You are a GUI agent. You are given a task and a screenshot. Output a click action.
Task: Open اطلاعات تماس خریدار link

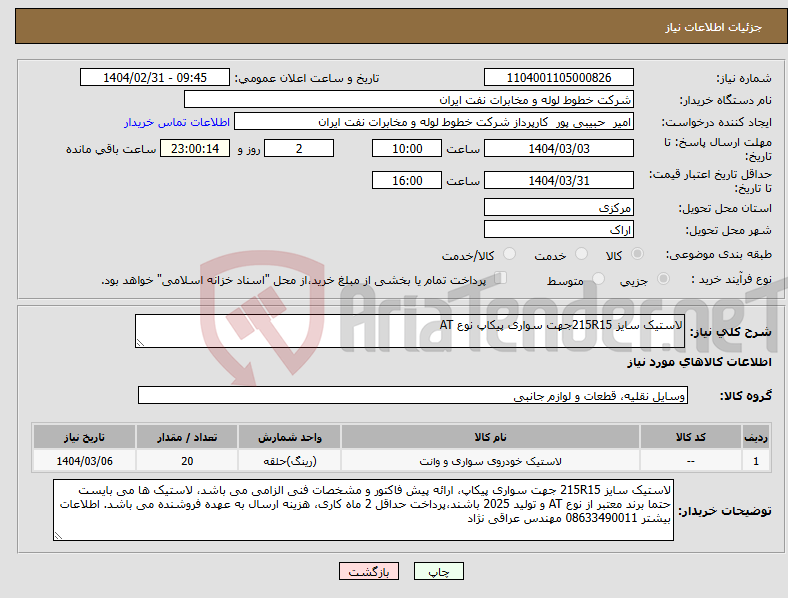[177, 122]
